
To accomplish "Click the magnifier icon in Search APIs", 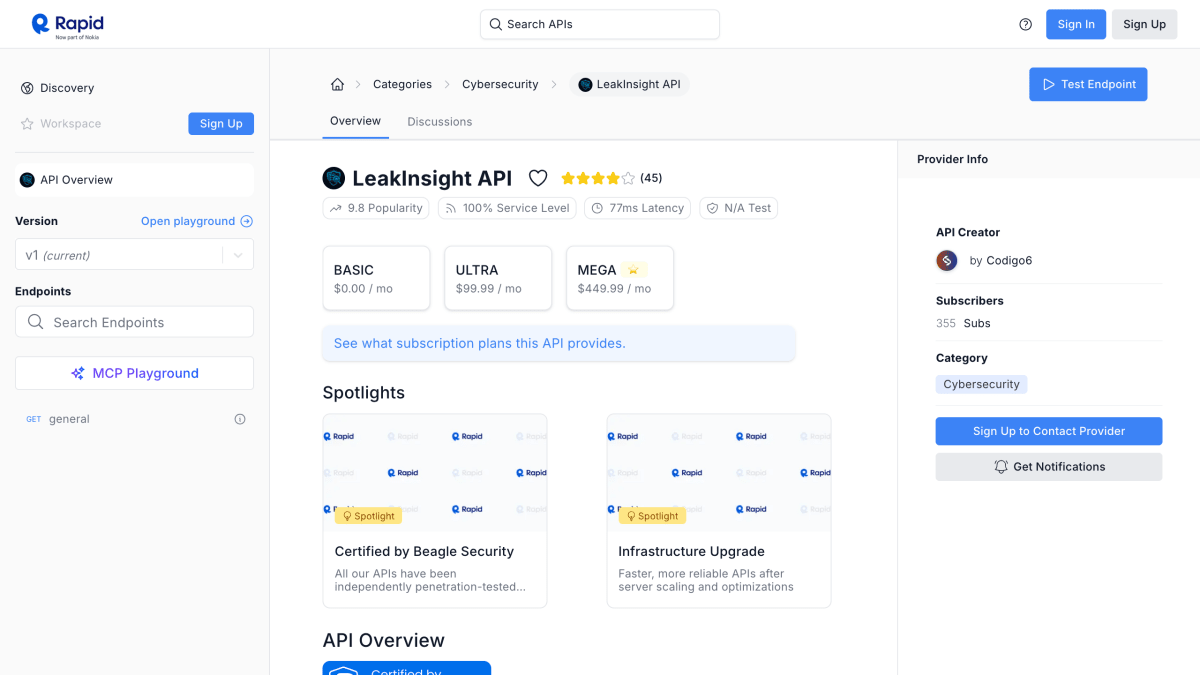I will click(x=495, y=24).
